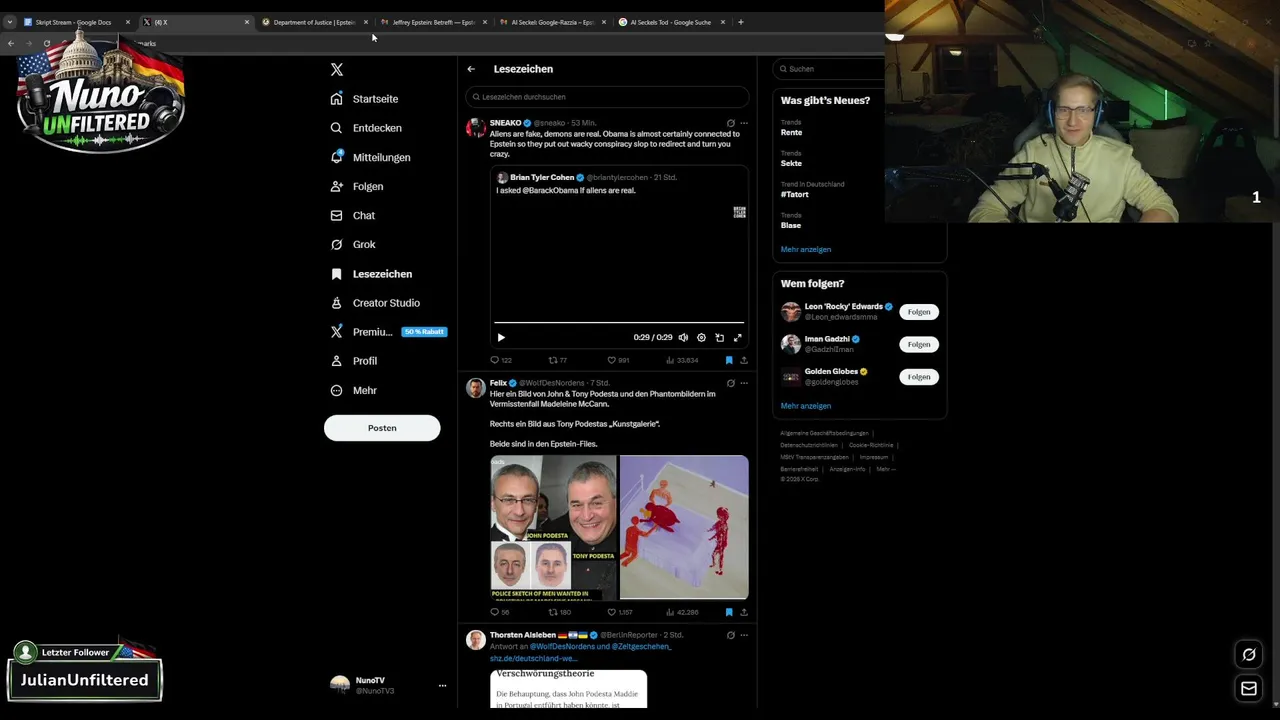The width and height of the screenshot is (1280, 720).
Task: Follow Leon 'Rocky' Edwards
Action: pyautogui.click(x=919, y=312)
